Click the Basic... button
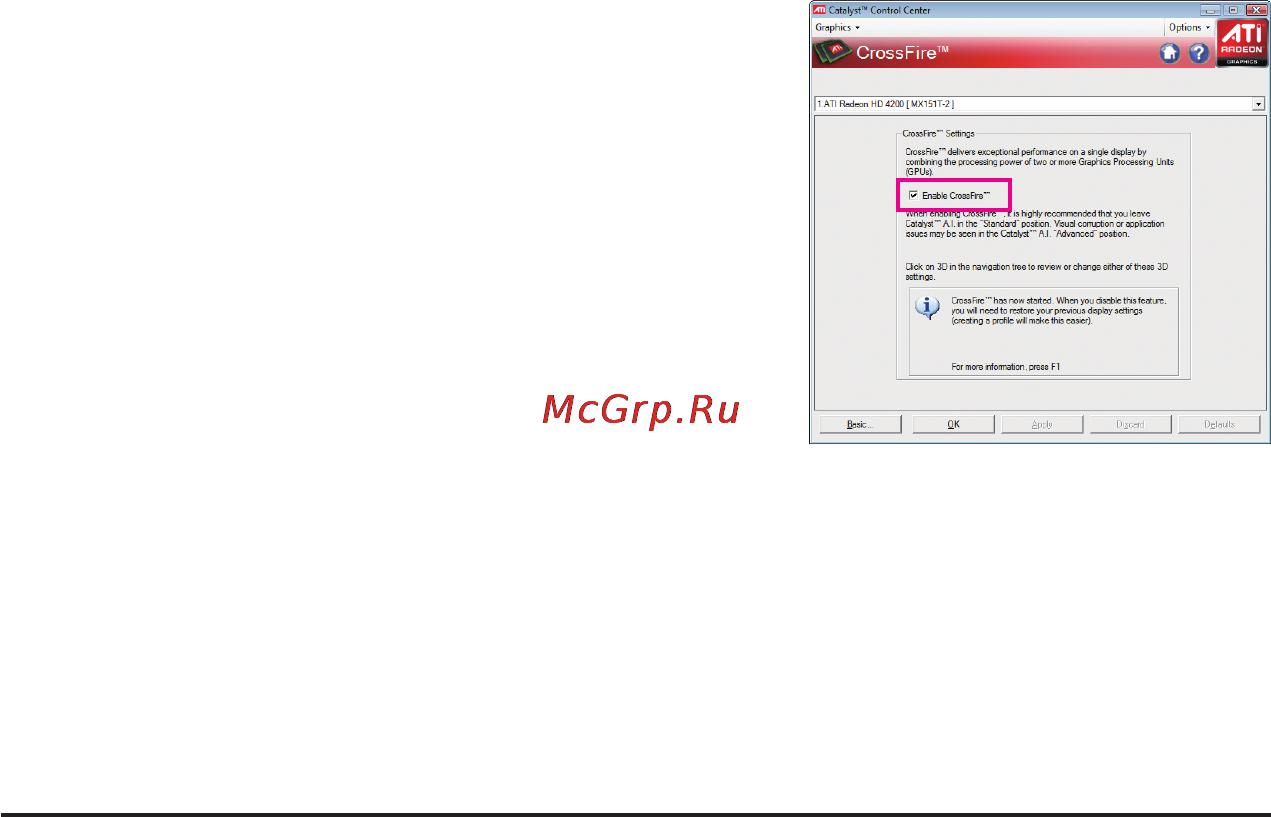The width and height of the screenshot is (1271, 817). tap(860, 424)
